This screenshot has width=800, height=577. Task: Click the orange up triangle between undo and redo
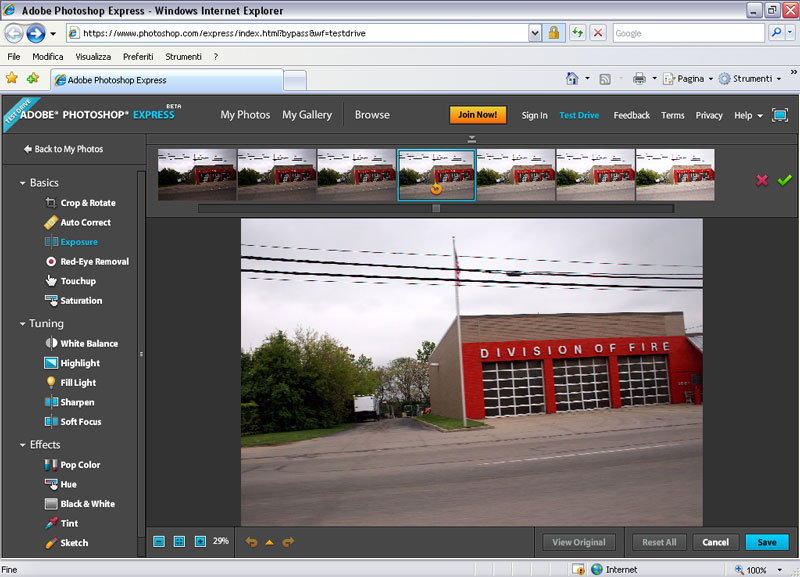coord(269,542)
